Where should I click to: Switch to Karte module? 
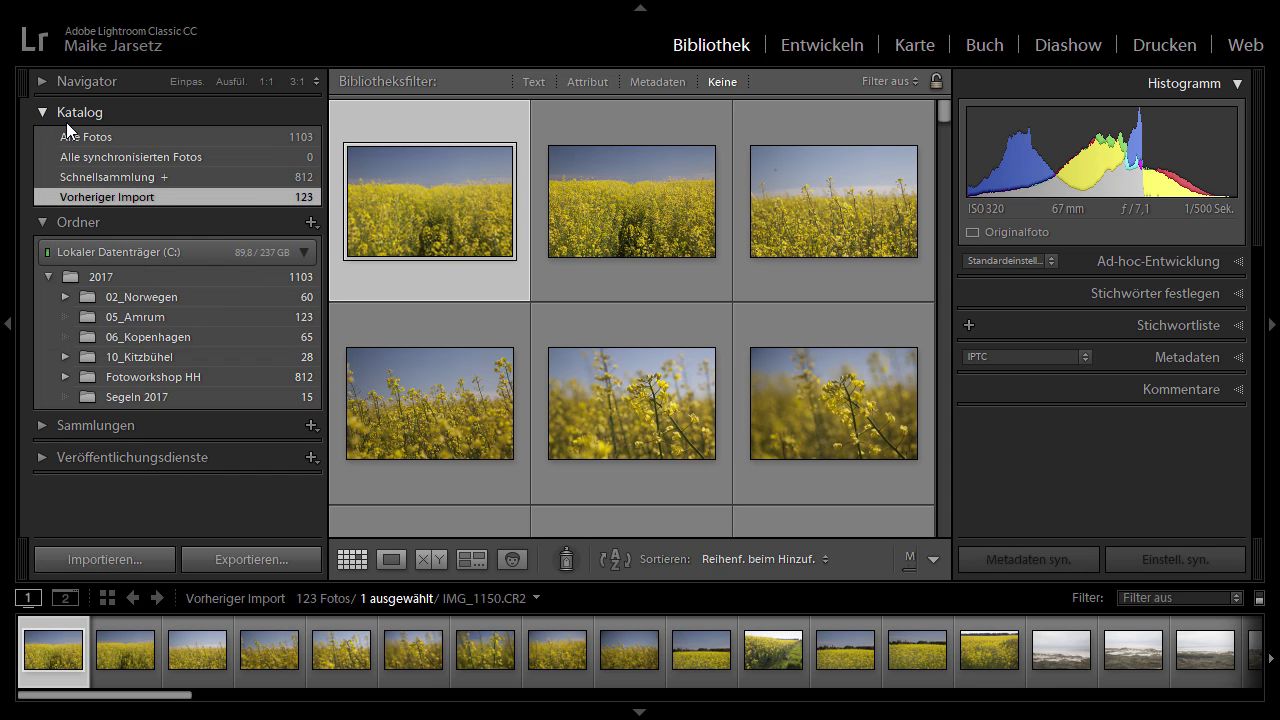pyautogui.click(x=914, y=45)
